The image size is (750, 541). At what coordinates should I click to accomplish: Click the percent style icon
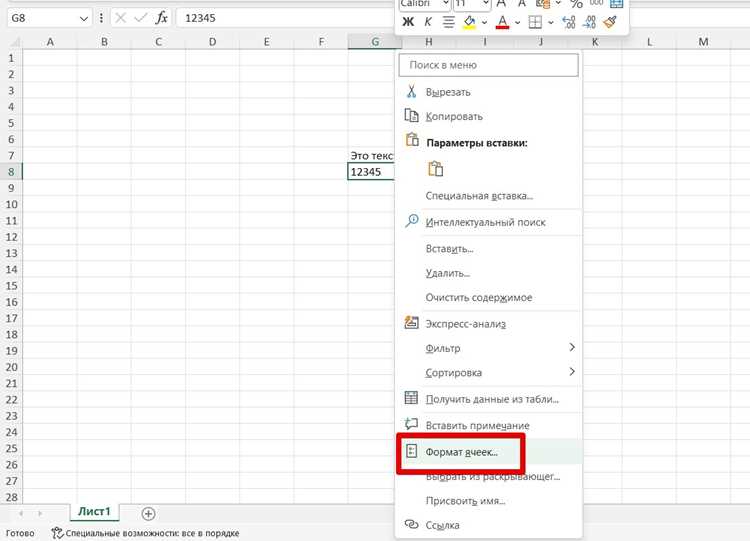576,4
